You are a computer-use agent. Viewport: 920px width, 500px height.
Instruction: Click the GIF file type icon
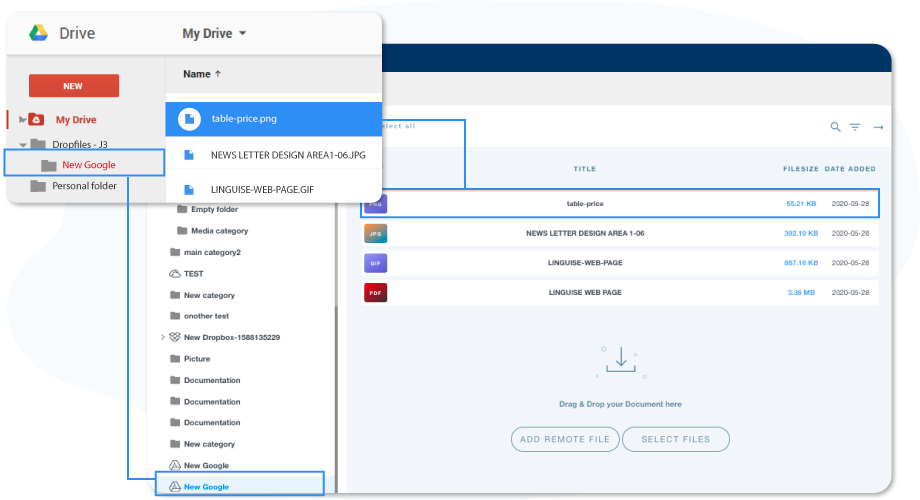[x=376, y=263]
